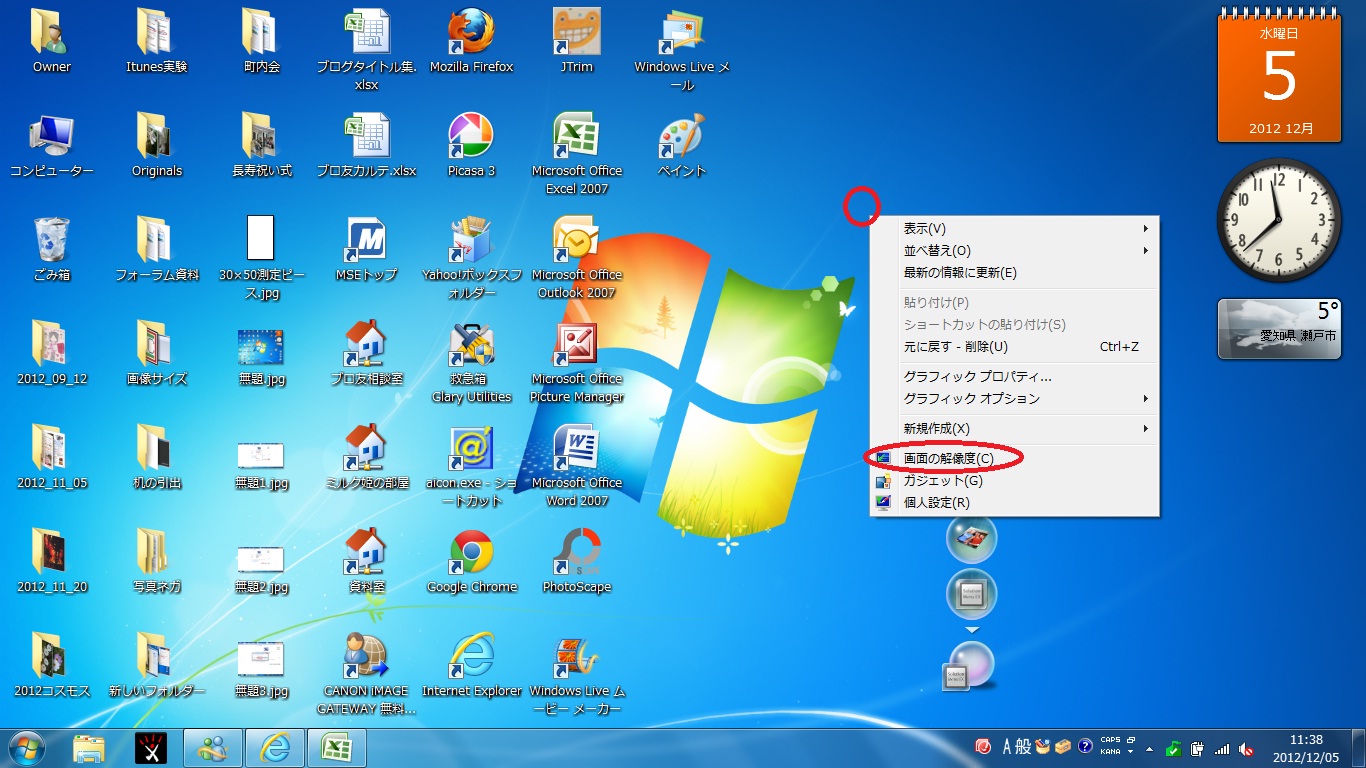1366x768 pixels.
Task: Select Windows Live ムービー メーカー icon
Action: [x=577, y=675]
